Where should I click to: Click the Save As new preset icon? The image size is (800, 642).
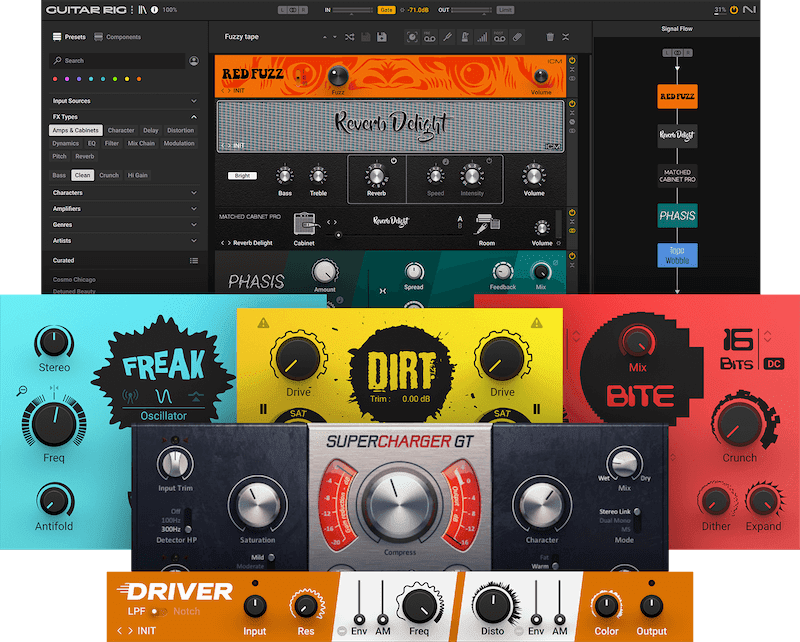[382, 37]
